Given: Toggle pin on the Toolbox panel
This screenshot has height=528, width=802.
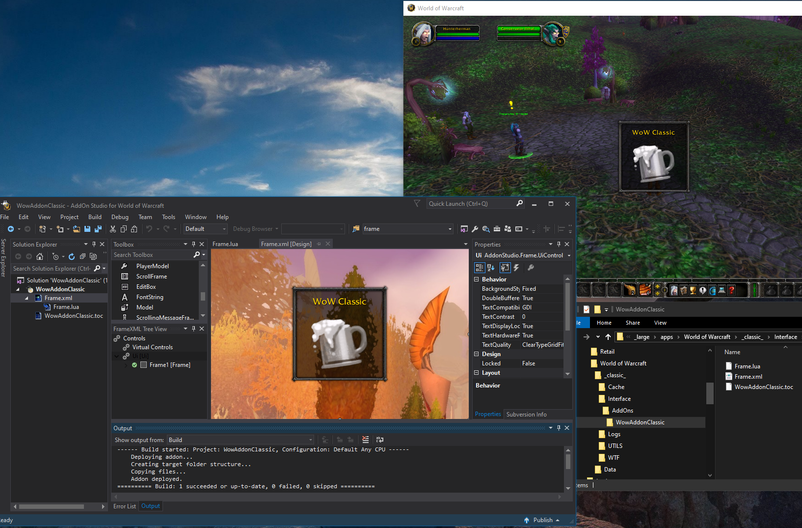Looking at the screenshot, I should tap(193, 244).
